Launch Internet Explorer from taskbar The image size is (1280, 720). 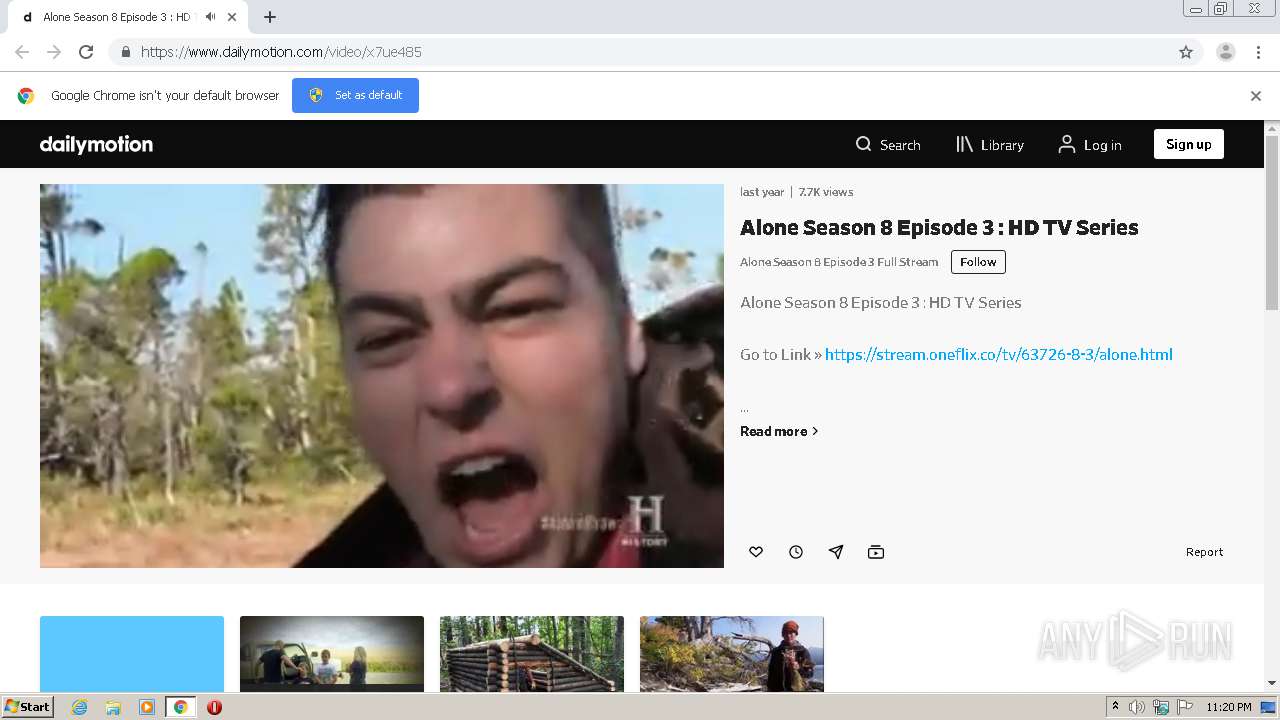[x=80, y=707]
